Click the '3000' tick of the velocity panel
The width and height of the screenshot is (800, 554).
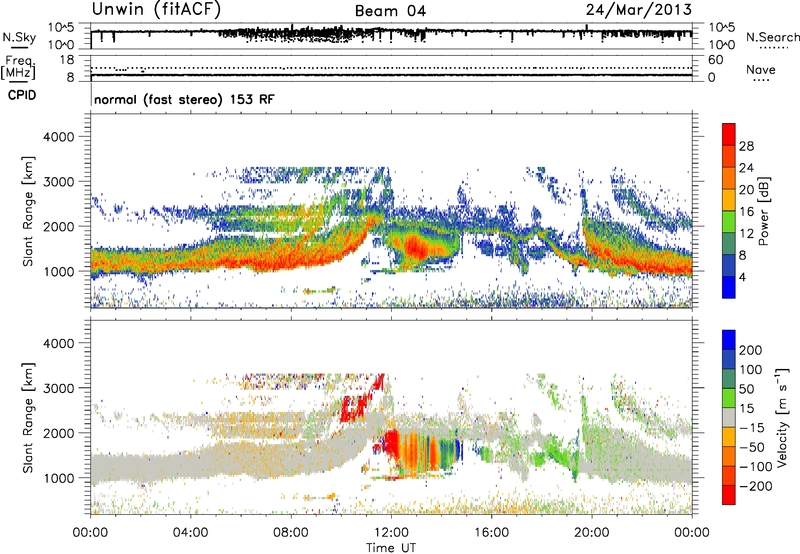[x=58, y=388]
